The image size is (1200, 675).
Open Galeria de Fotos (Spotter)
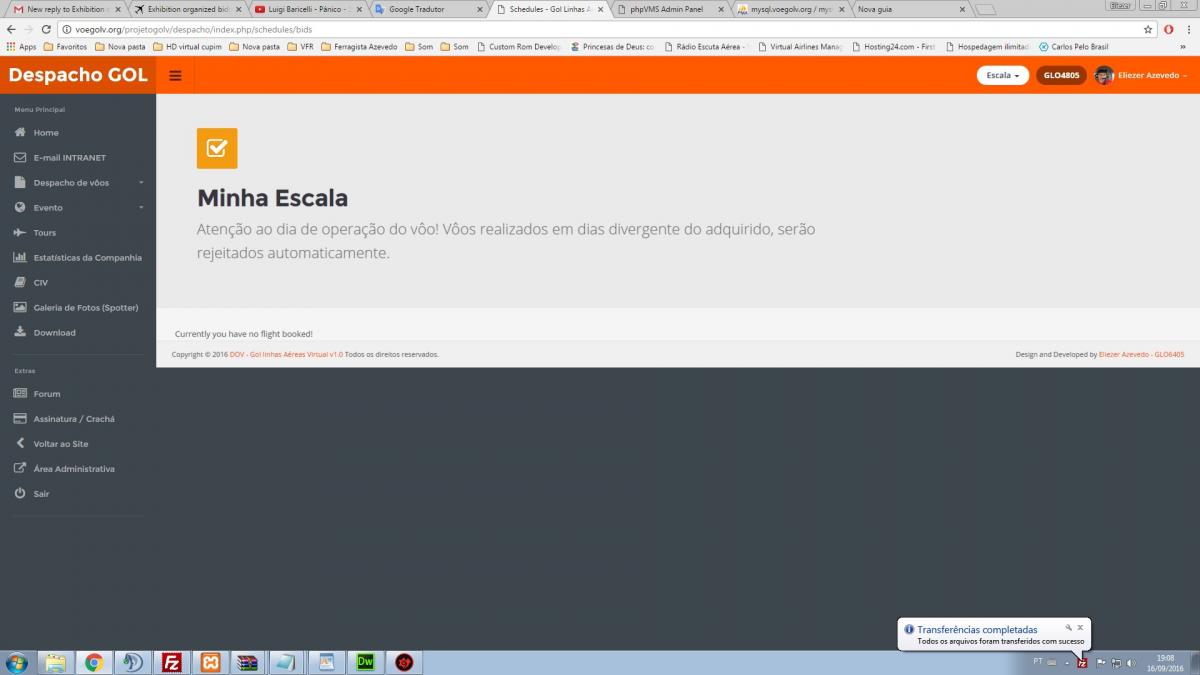click(x=78, y=307)
